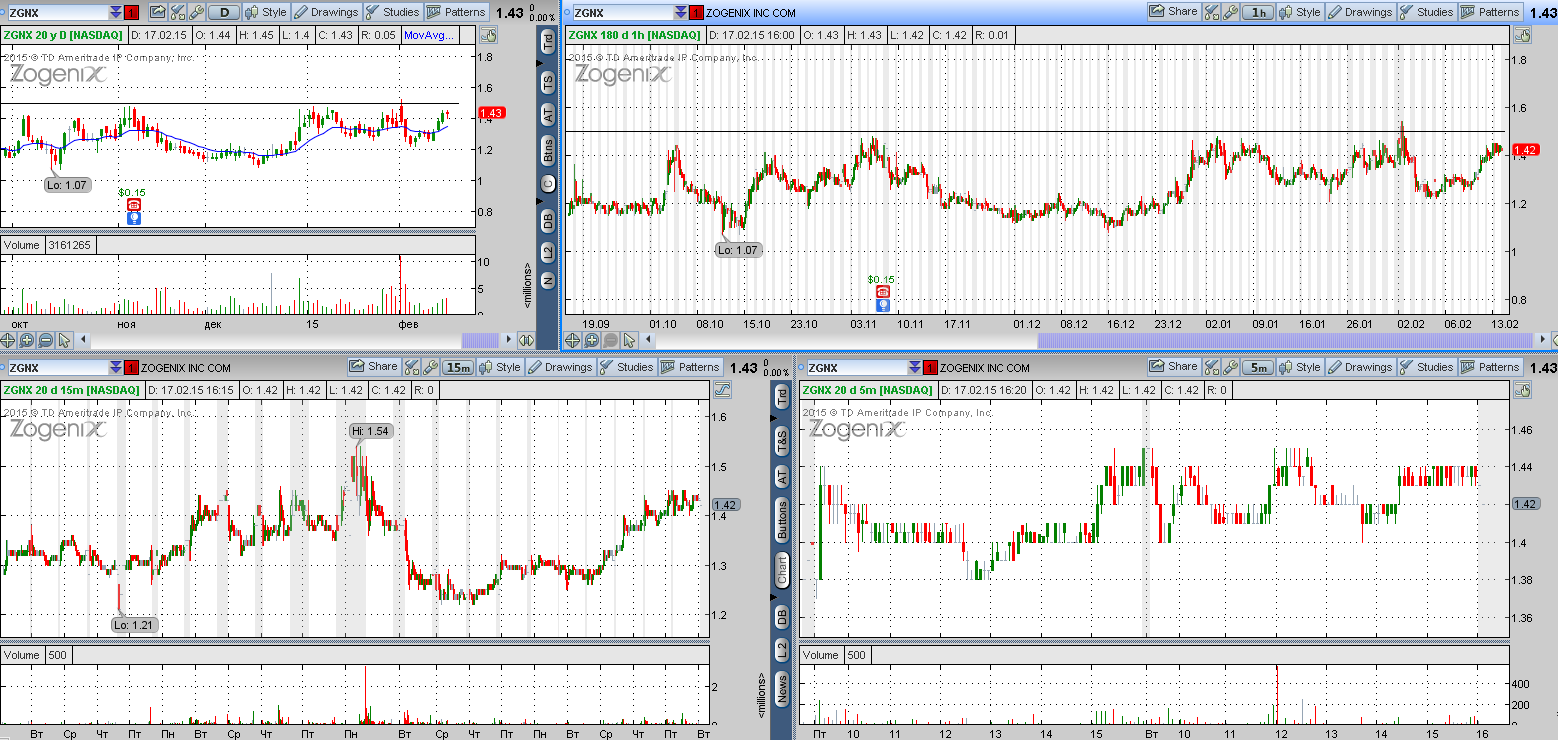Open wrench settings on 15m chart toolbar

tap(430, 367)
